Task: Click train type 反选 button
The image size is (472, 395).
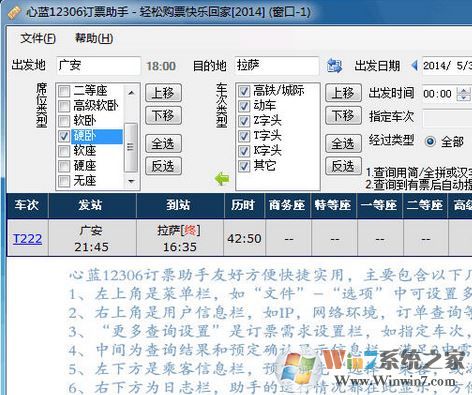Action: 343,166
